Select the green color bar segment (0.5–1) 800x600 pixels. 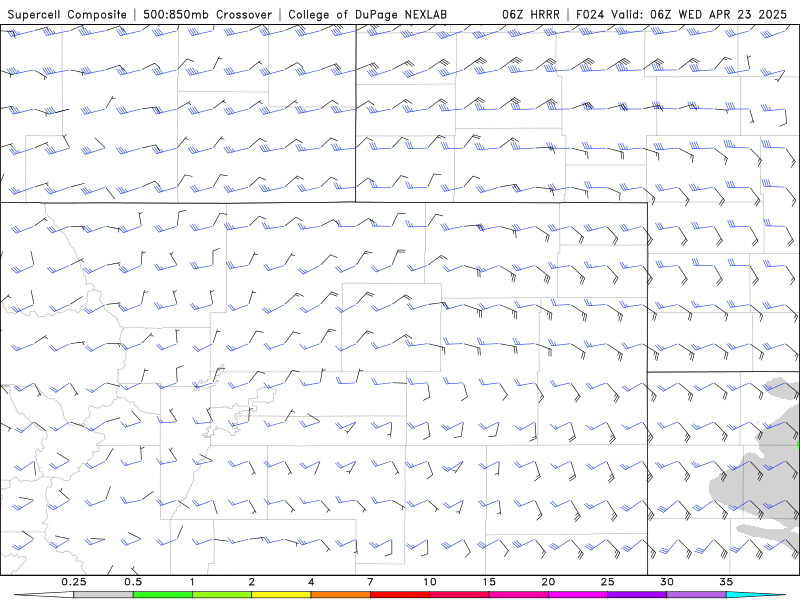click(x=163, y=595)
